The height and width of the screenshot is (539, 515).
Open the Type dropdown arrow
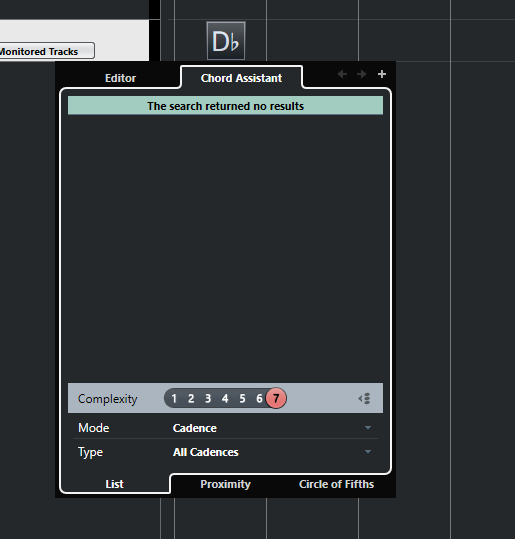(x=368, y=452)
